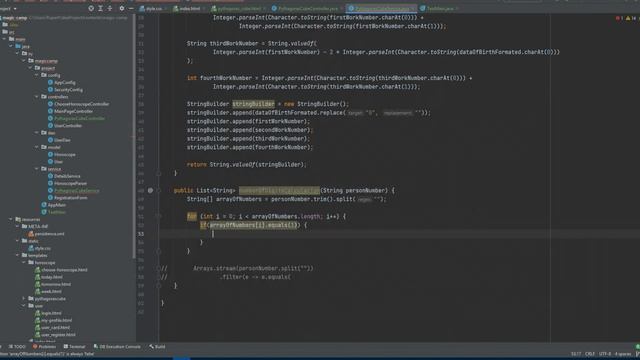Open choose-horoscope.html template
Viewport: 640px width, 360px height.
[61, 270]
